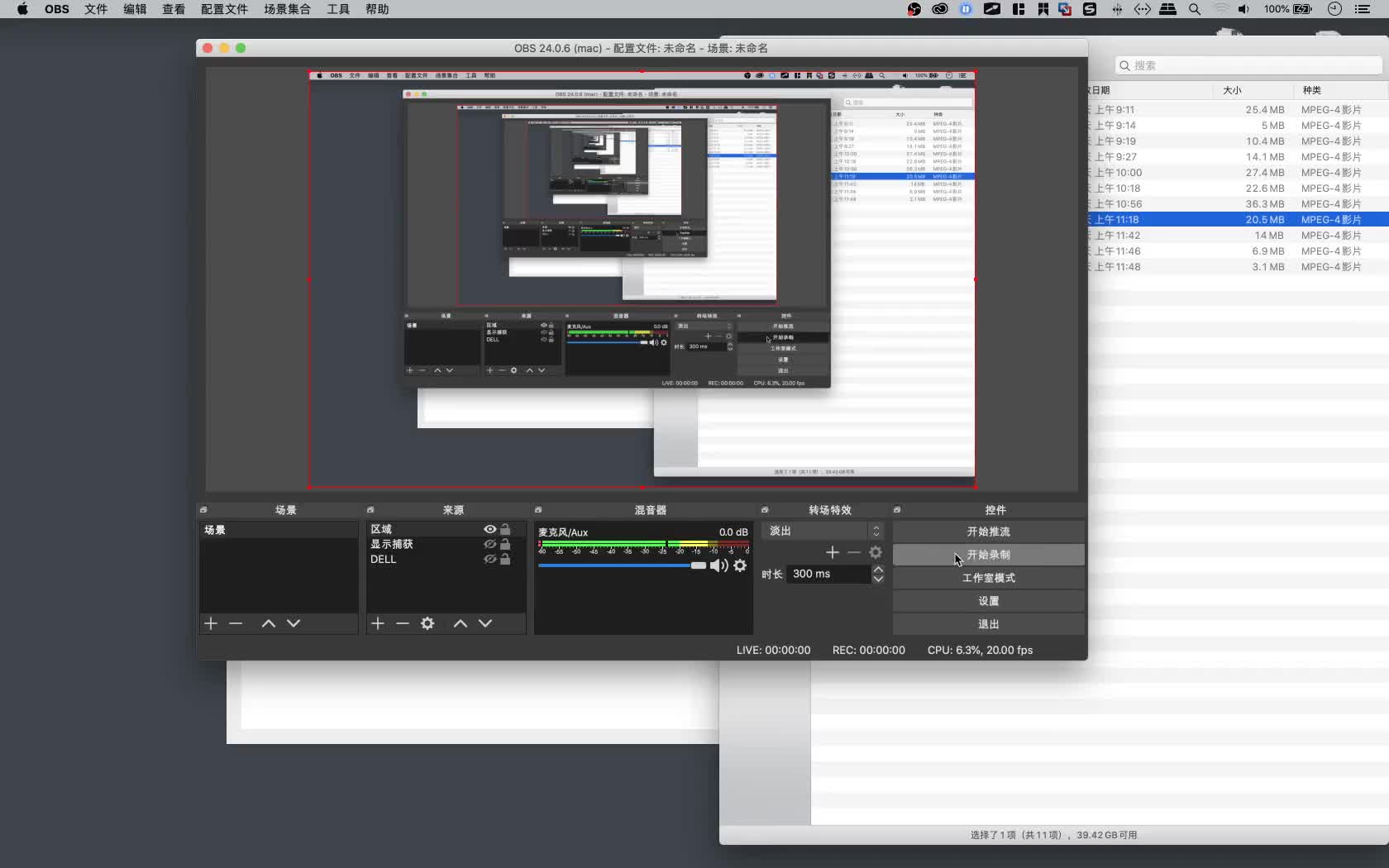1389x868 pixels.
Task: Click OBS status icon in menu bar
Action: coord(914,9)
